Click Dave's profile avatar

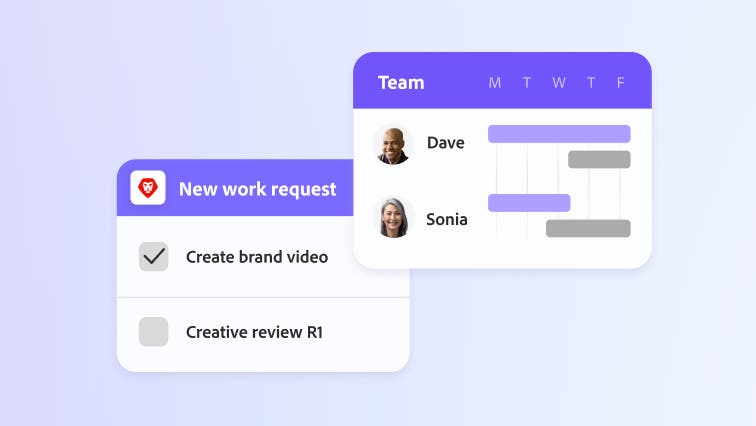[393, 143]
